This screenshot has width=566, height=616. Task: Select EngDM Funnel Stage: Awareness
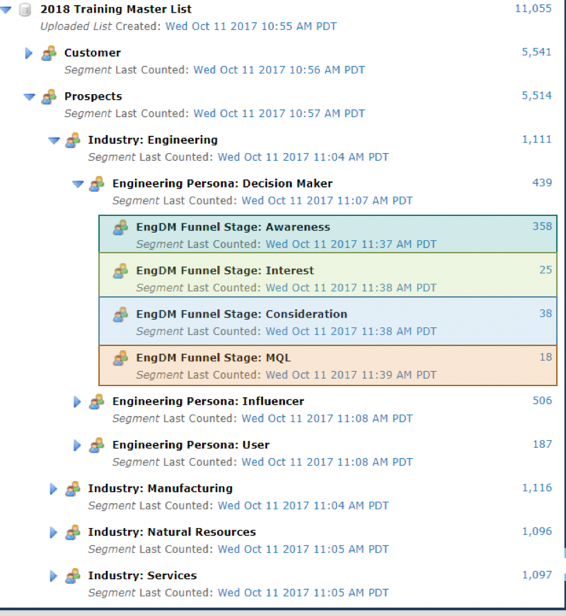click(233, 227)
